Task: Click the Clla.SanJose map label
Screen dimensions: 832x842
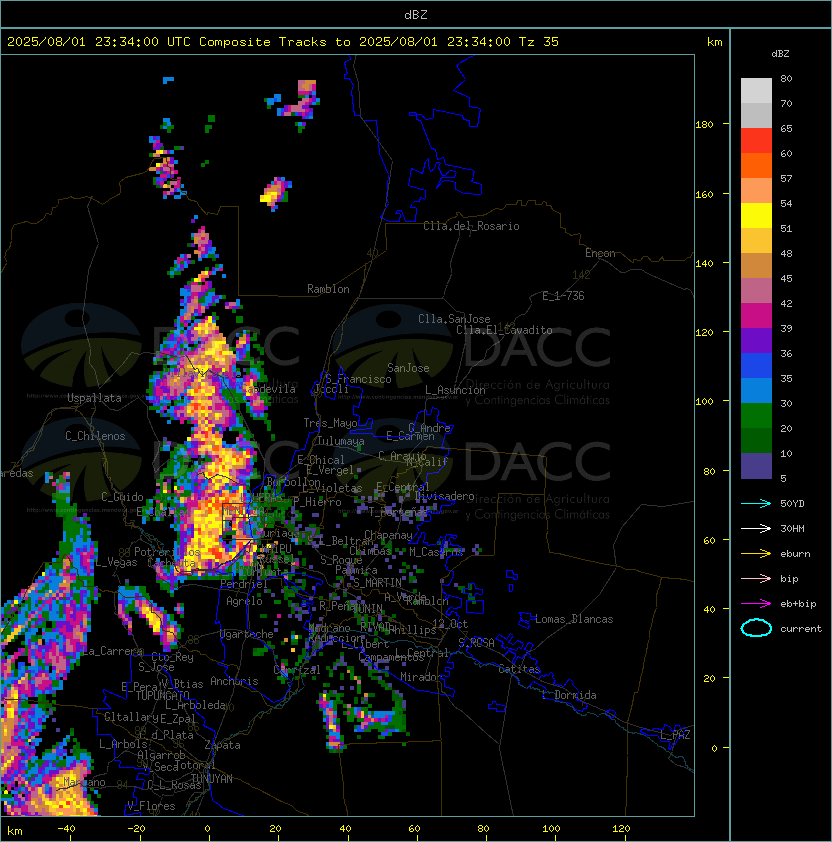Action: click(x=454, y=319)
